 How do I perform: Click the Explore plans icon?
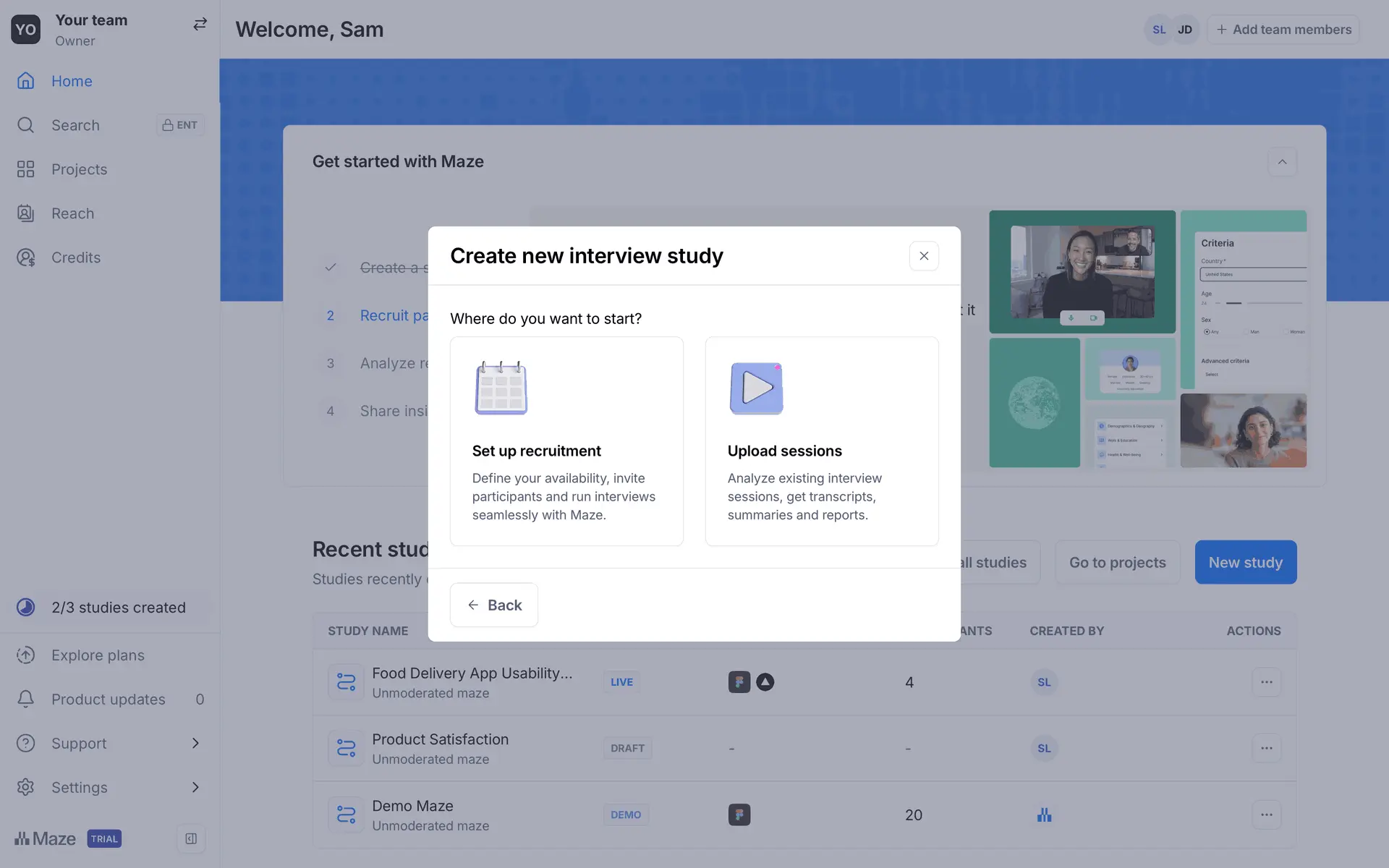point(26,655)
